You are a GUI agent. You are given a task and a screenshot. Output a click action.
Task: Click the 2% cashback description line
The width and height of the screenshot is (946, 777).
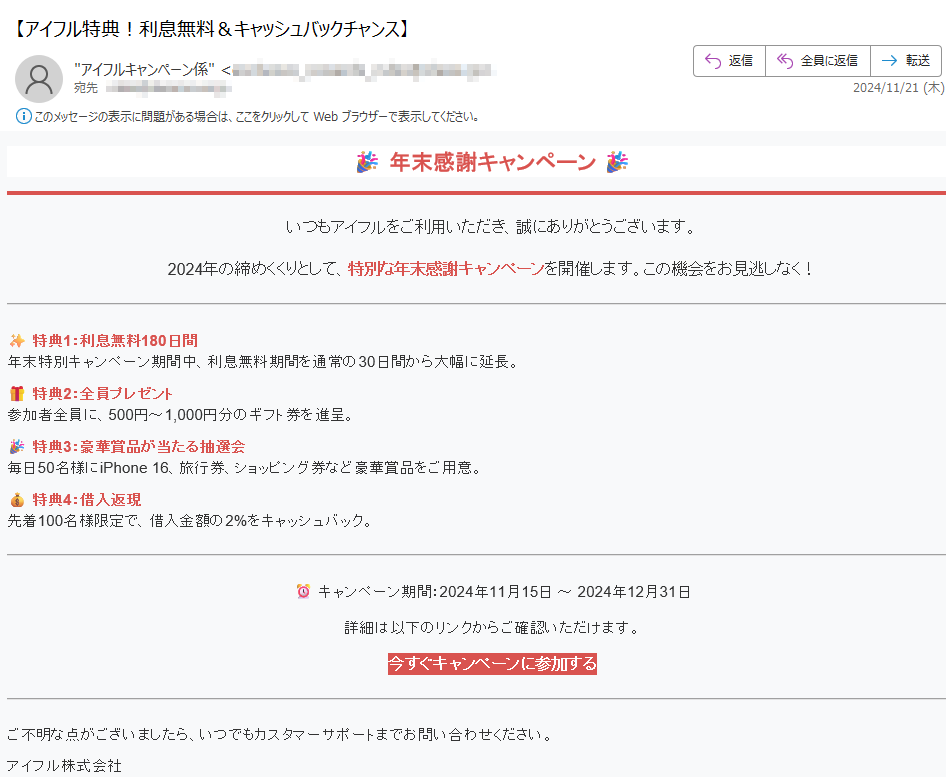(189, 521)
